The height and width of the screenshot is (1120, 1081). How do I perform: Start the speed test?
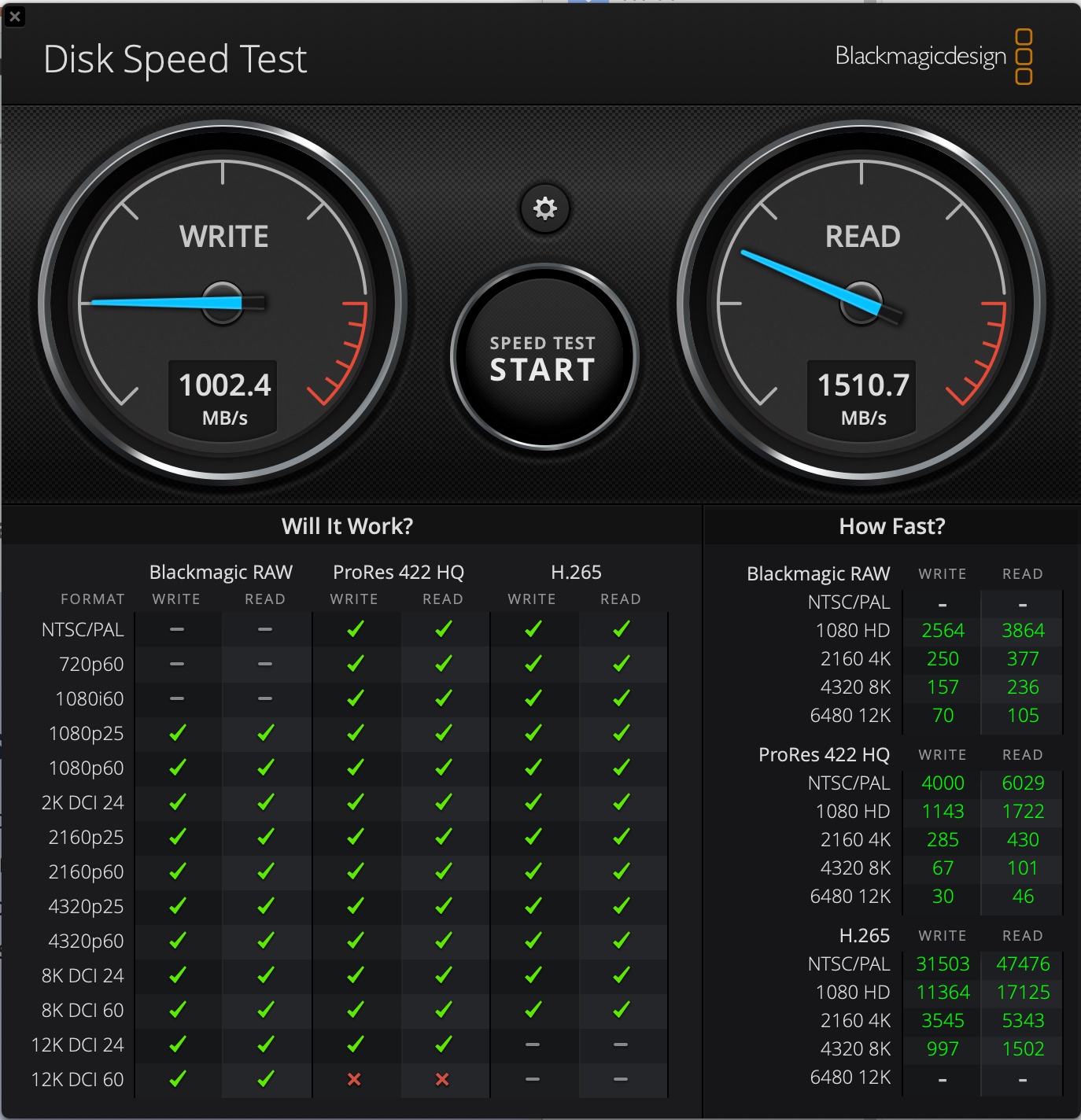click(x=544, y=358)
